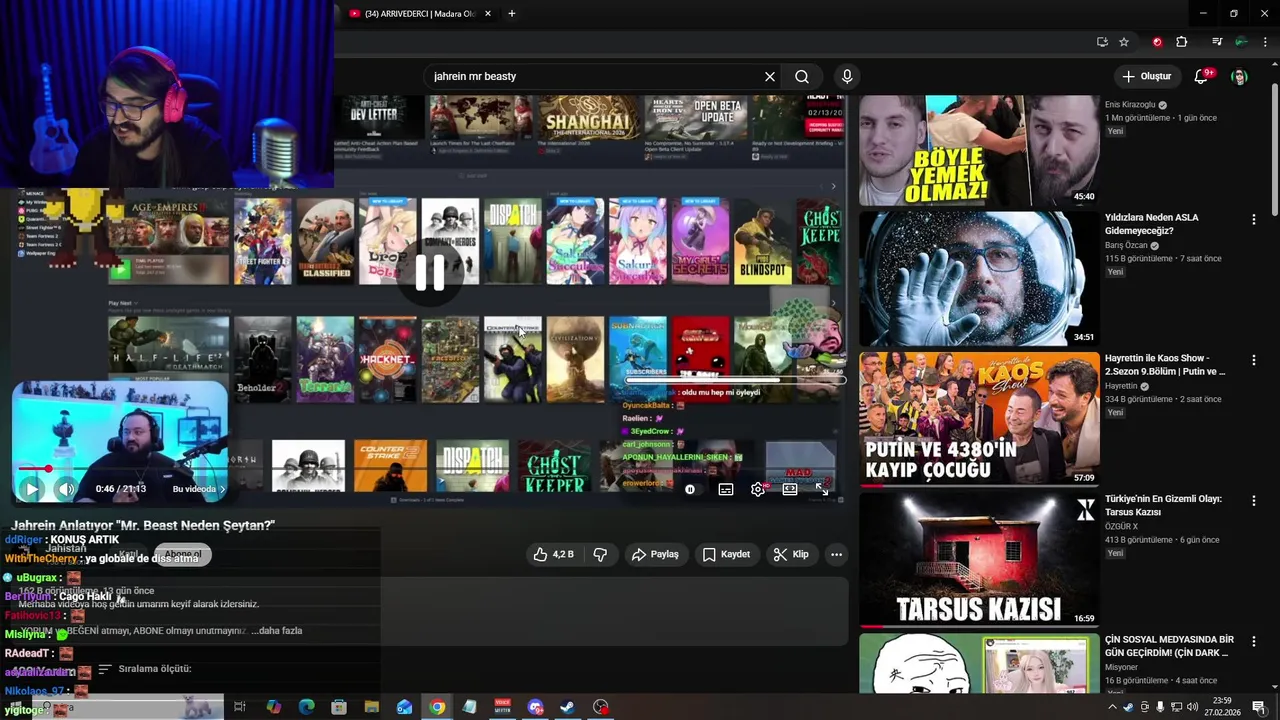Click big pause overlay in video center
This screenshot has height=720, width=1280.
[x=430, y=272]
